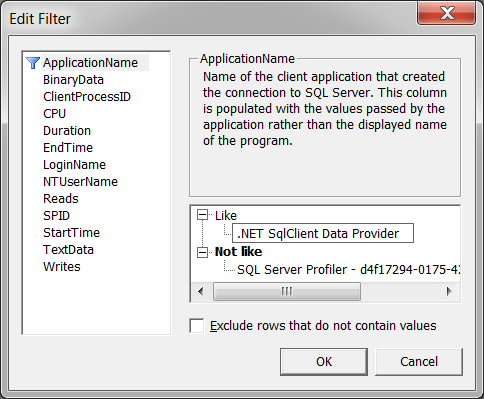This screenshot has height=399, width=484.
Task: Close the Edit Filter dialog
Action: coord(446,13)
